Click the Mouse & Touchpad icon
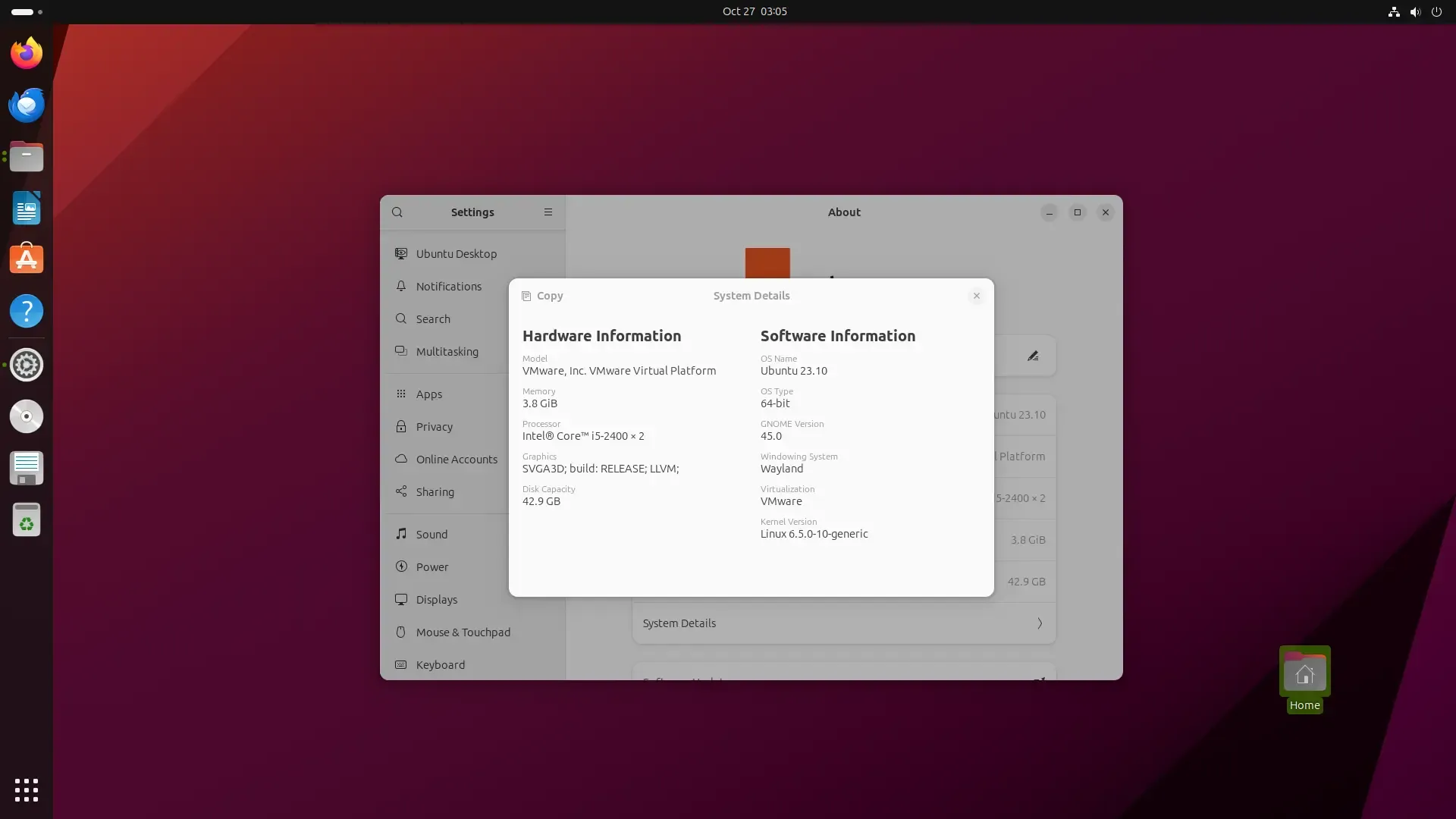The width and height of the screenshot is (1456, 819). click(x=401, y=632)
